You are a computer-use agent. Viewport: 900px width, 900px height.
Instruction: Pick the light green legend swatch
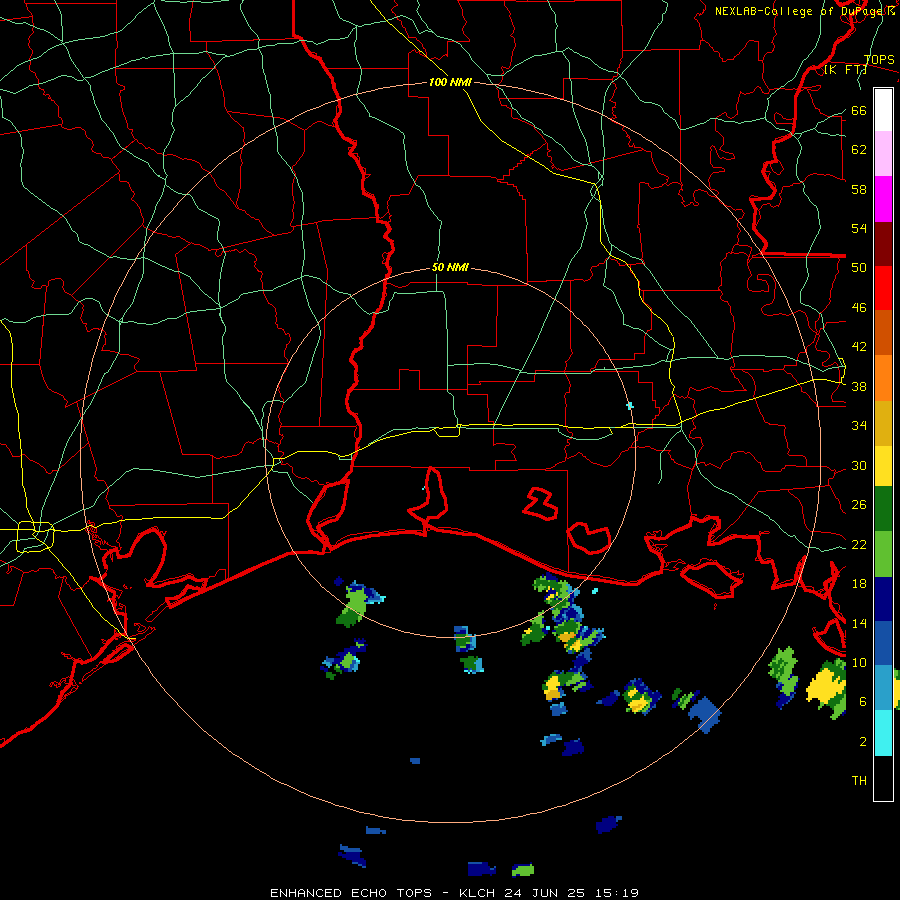883,554
